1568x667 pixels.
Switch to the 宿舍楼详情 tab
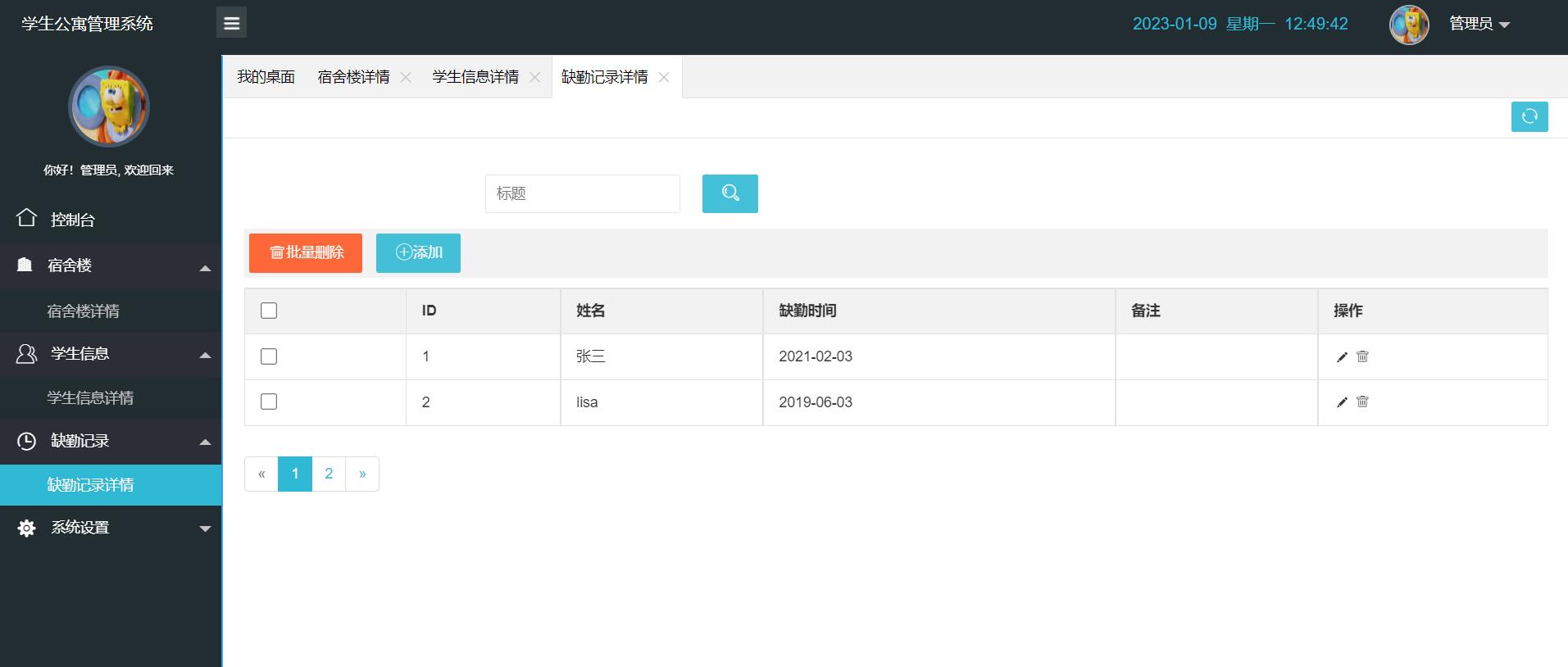[x=353, y=77]
